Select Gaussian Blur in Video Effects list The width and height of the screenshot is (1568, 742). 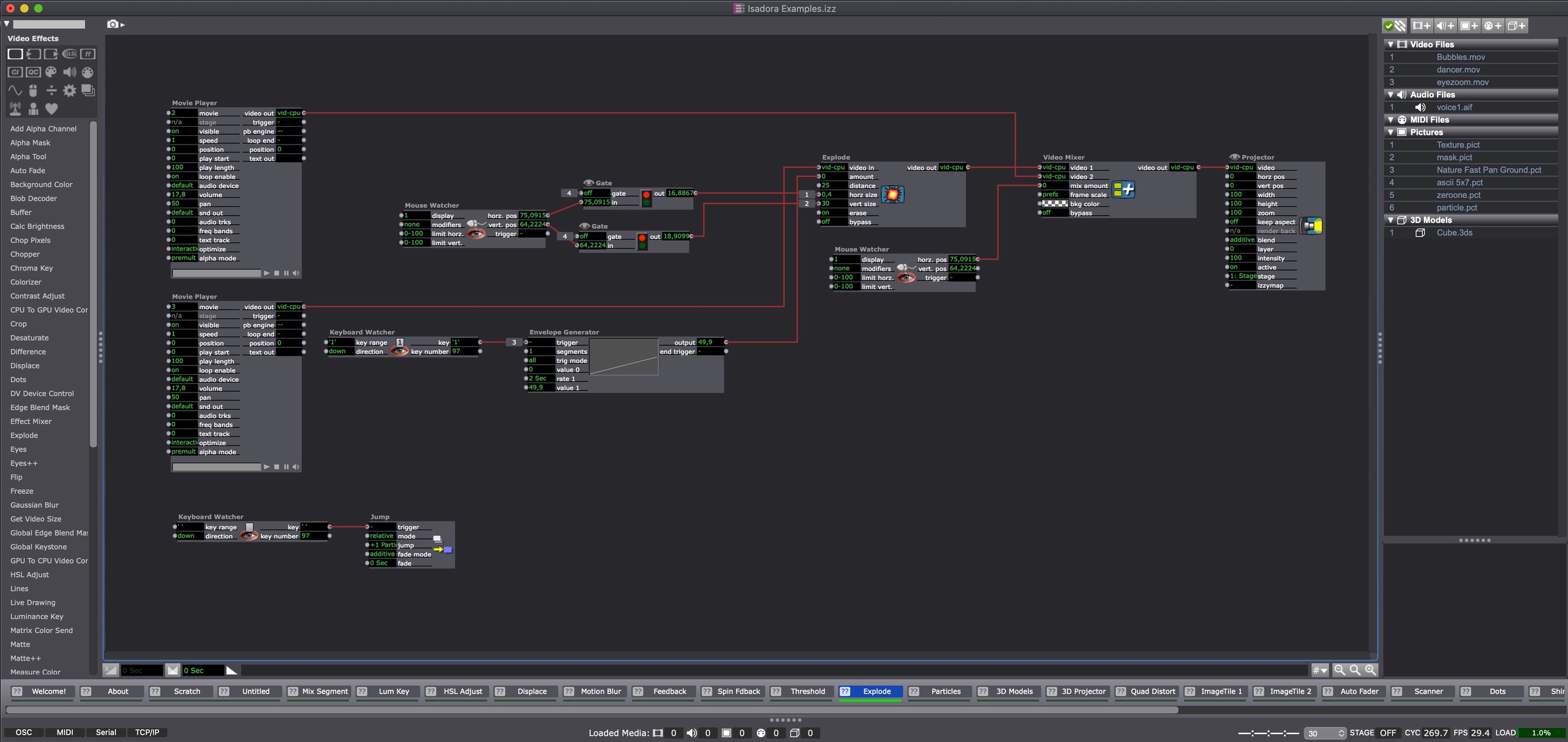click(34, 505)
